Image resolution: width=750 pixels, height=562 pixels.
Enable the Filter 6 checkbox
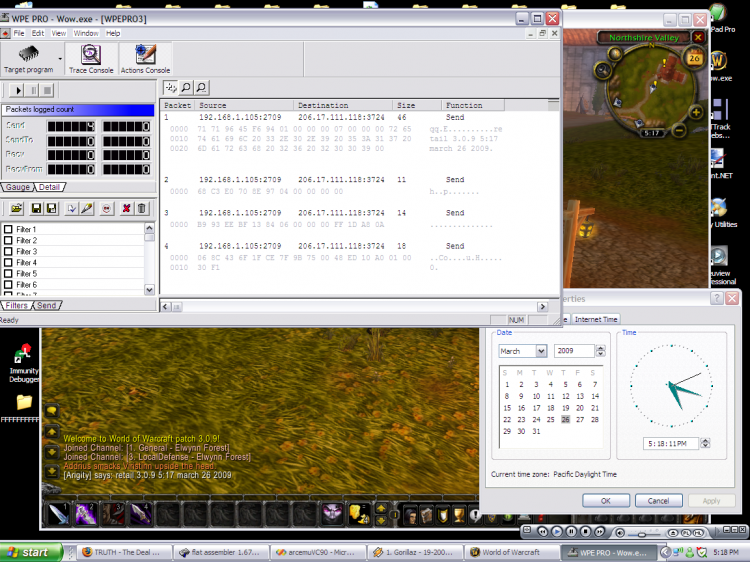[8, 285]
